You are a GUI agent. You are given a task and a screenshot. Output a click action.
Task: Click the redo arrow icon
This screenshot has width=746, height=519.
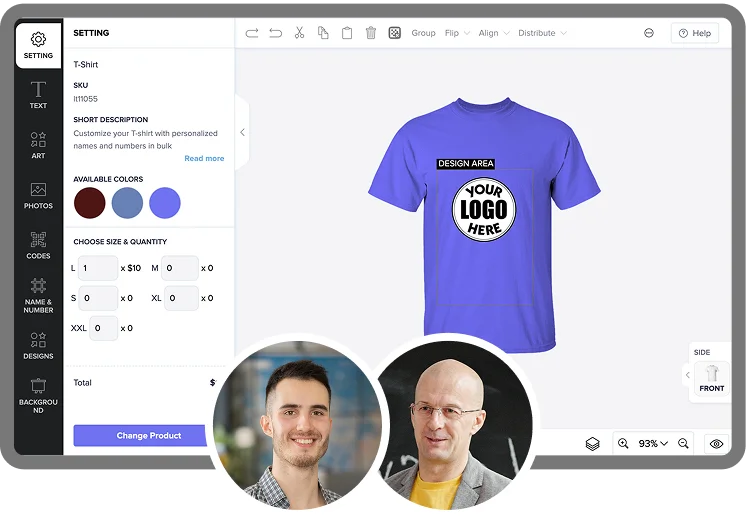coord(252,33)
